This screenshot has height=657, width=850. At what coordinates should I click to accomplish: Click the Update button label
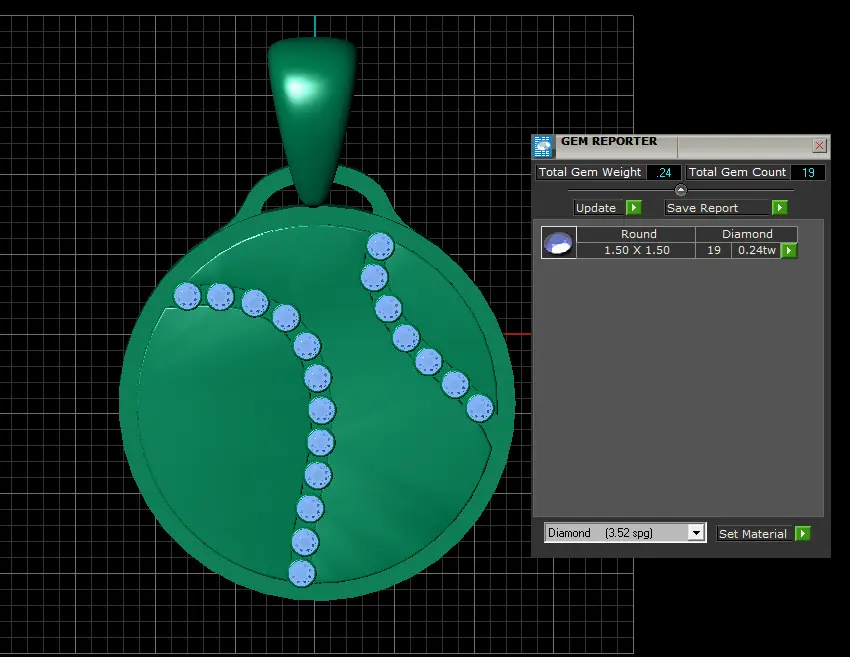pyautogui.click(x=596, y=208)
